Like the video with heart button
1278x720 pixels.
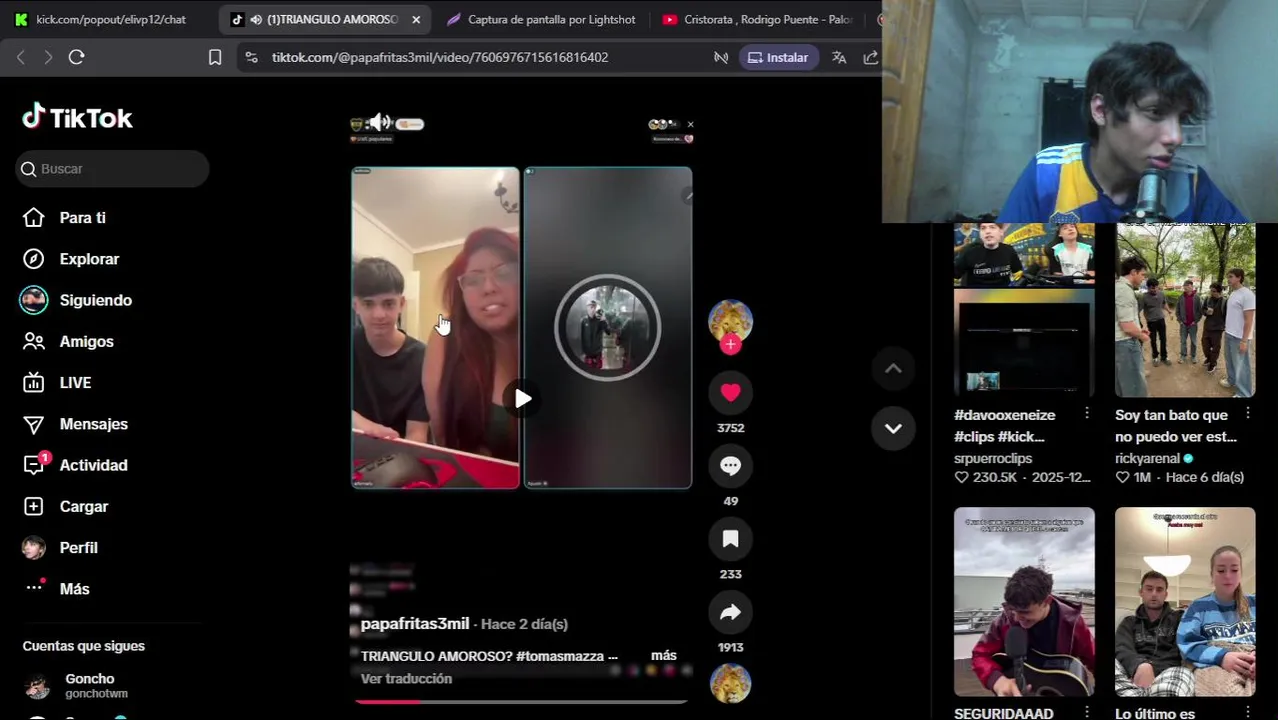click(730, 392)
